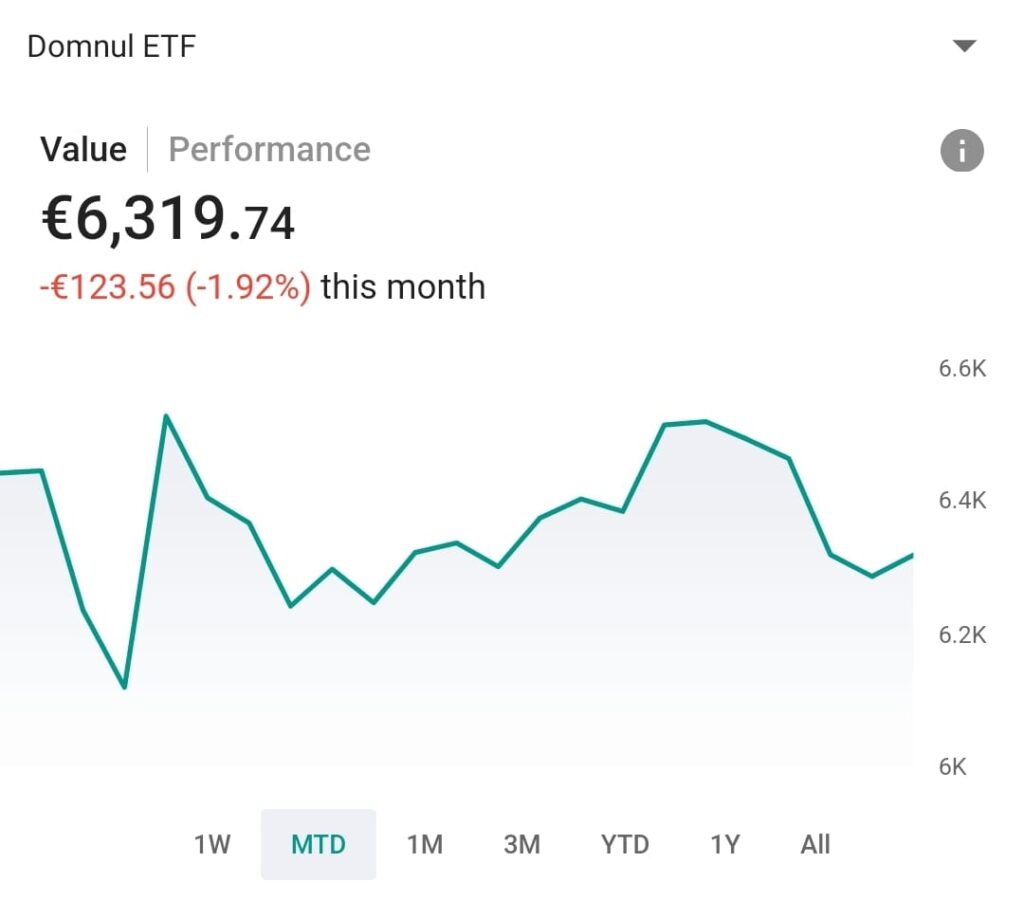Select the 1M time range
Image resolution: width=1024 pixels, height=900 pixels.
pyautogui.click(x=424, y=845)
